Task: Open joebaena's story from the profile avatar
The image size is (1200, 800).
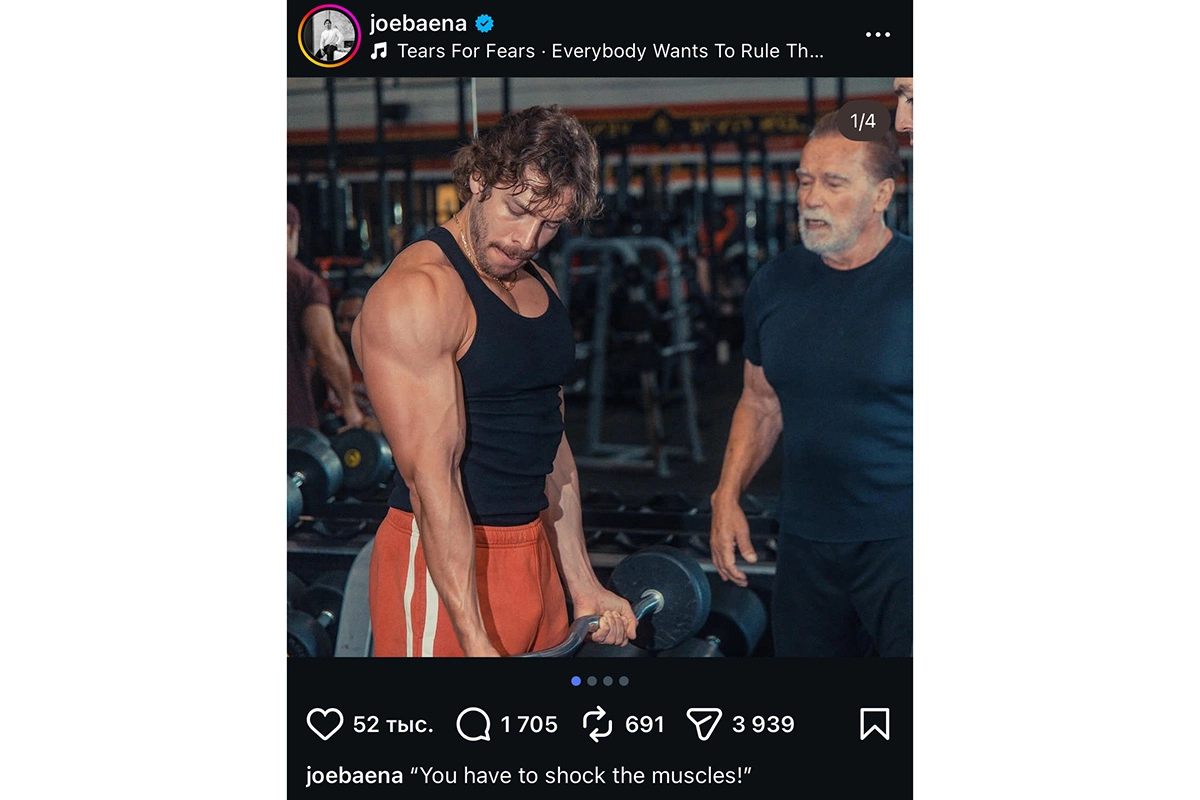Action: pos(329,36)
